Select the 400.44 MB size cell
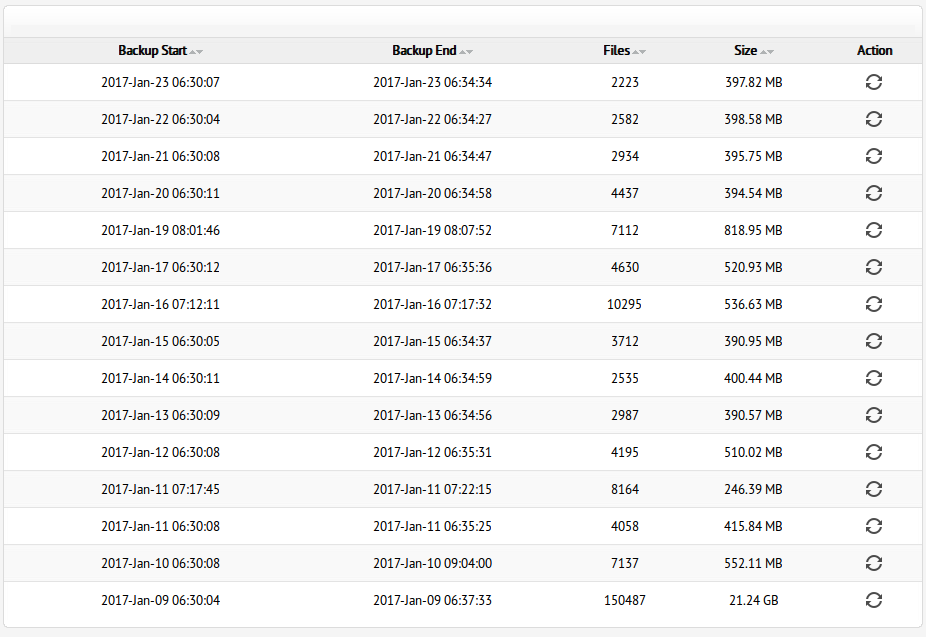 pos(754,378)
